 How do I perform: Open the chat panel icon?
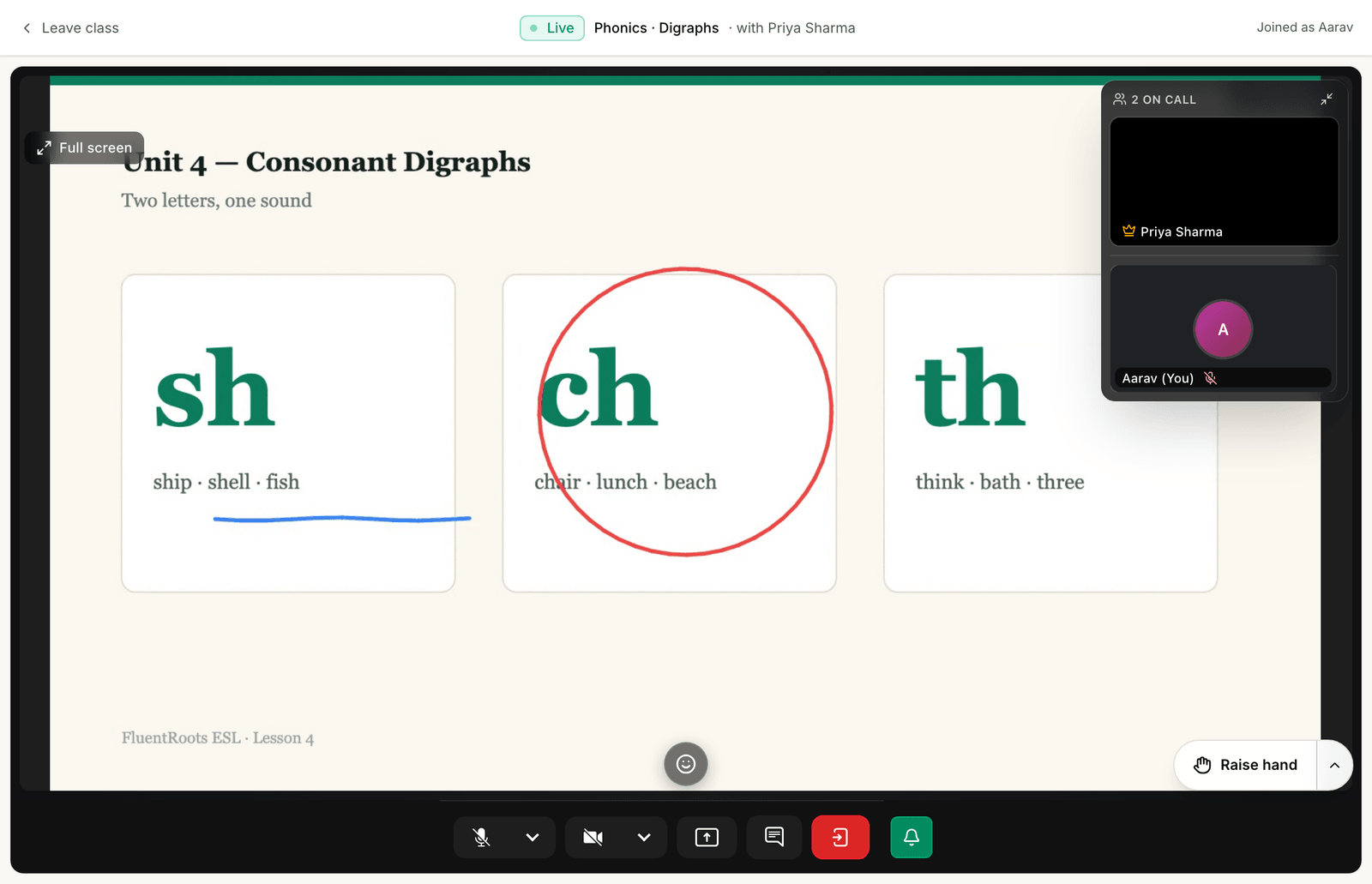[774, 837]
